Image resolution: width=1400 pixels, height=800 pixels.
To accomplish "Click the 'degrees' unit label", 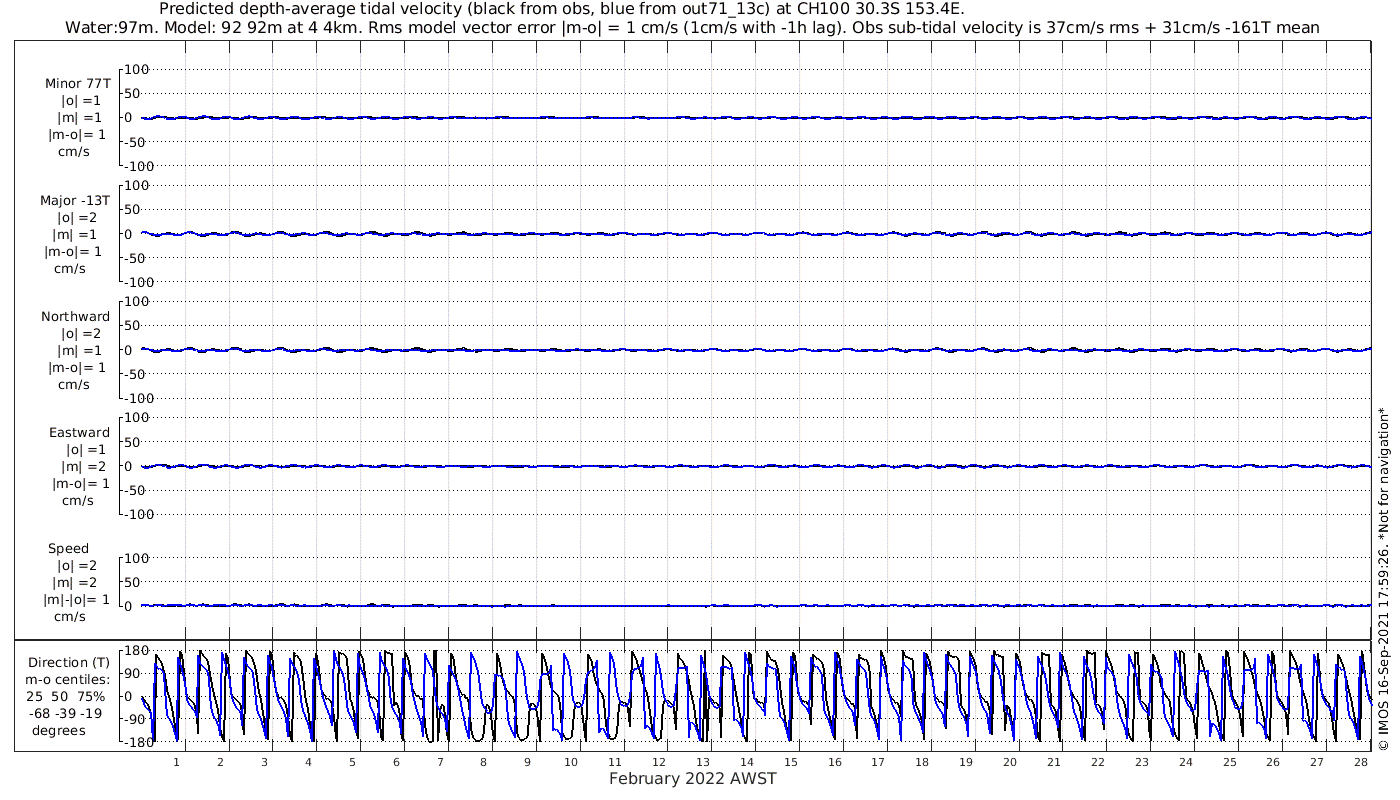I will [59, 731].
